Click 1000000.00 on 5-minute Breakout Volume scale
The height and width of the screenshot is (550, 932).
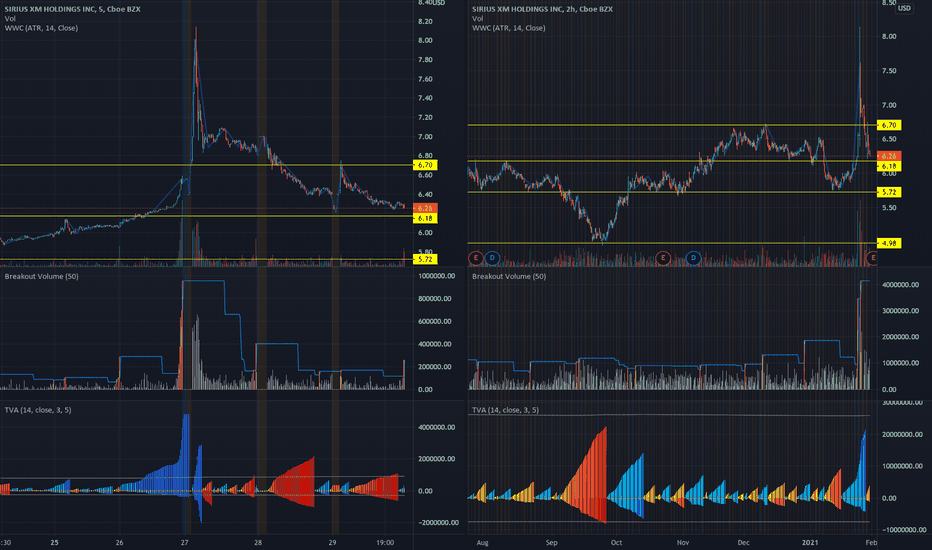[x=437, y=276]
